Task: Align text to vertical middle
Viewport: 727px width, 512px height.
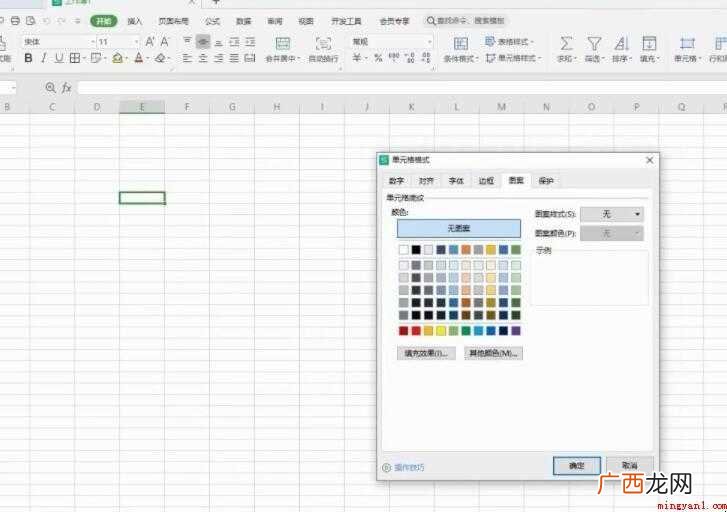Action: (x=203, y=42)
